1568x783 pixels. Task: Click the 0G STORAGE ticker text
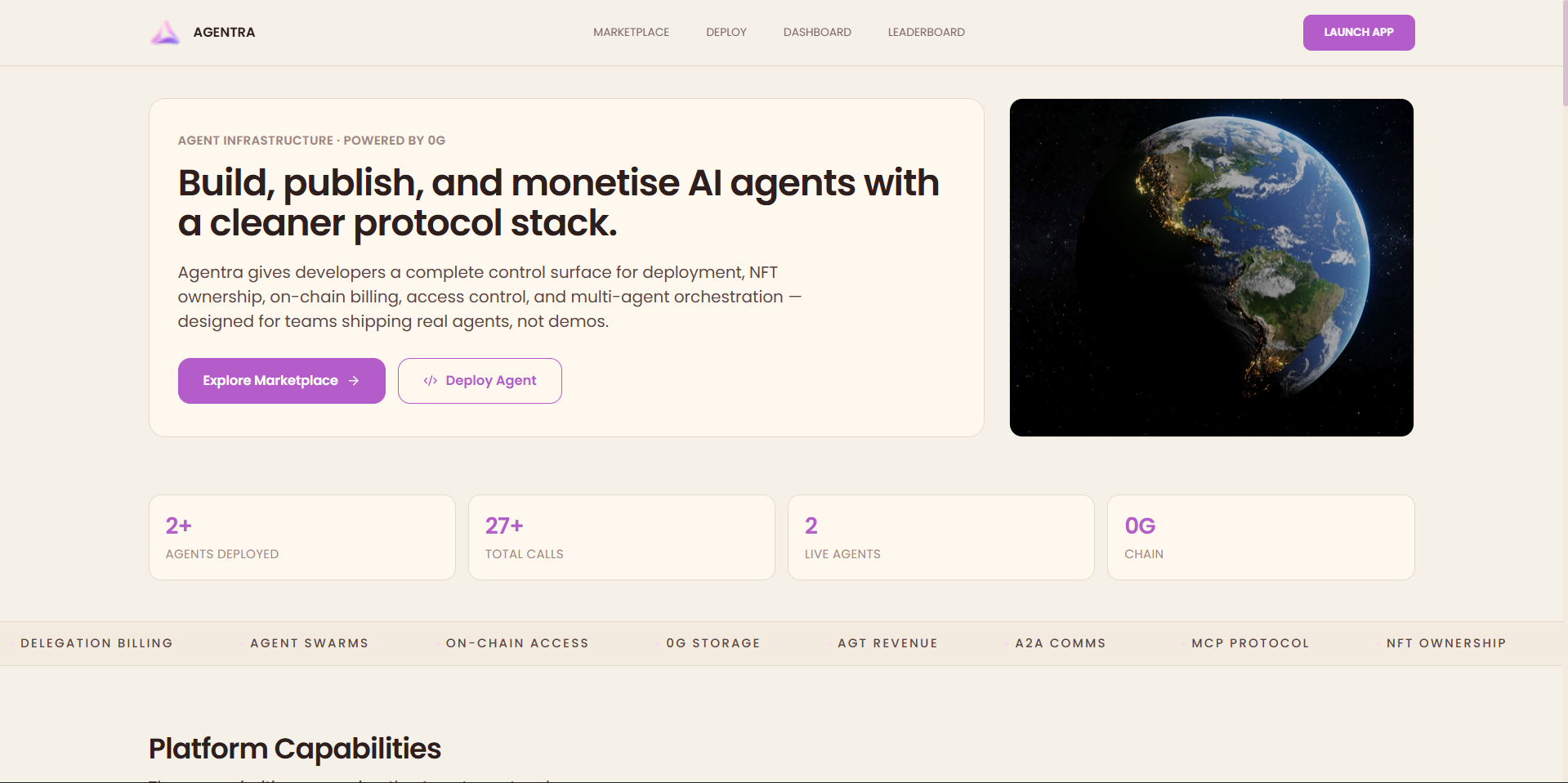pos(713,643)
